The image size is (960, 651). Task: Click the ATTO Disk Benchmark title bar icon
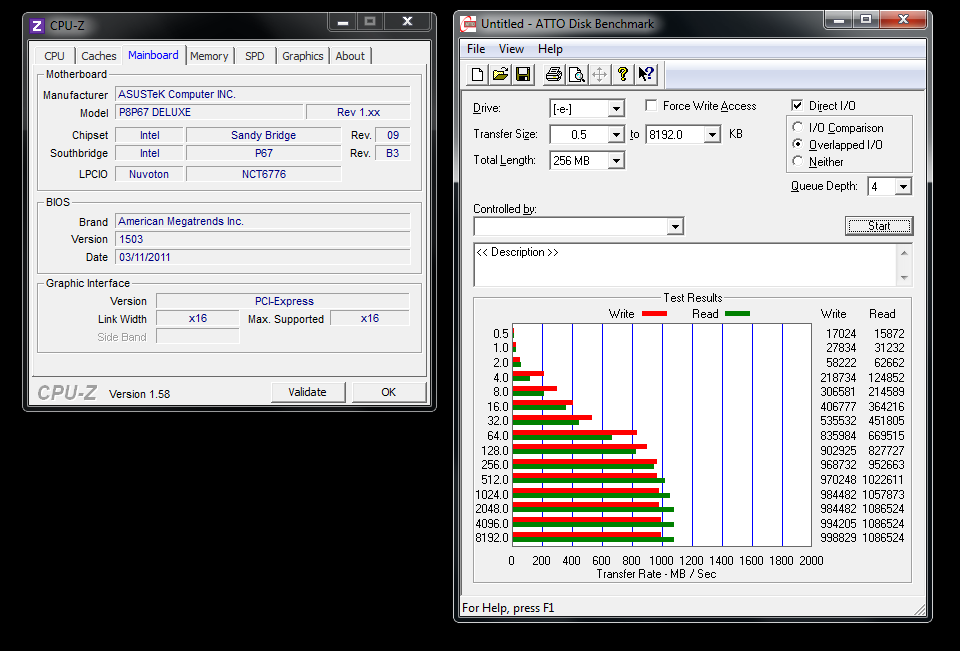(x=468, y=24)
